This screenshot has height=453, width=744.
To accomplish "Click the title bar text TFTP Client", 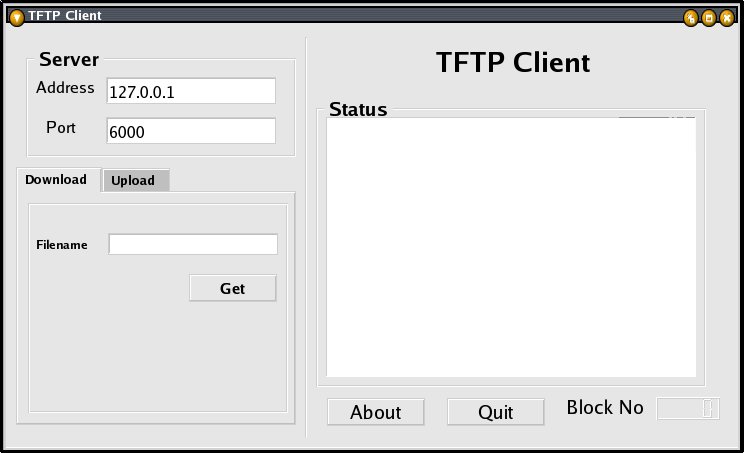I will coord(65,16).
